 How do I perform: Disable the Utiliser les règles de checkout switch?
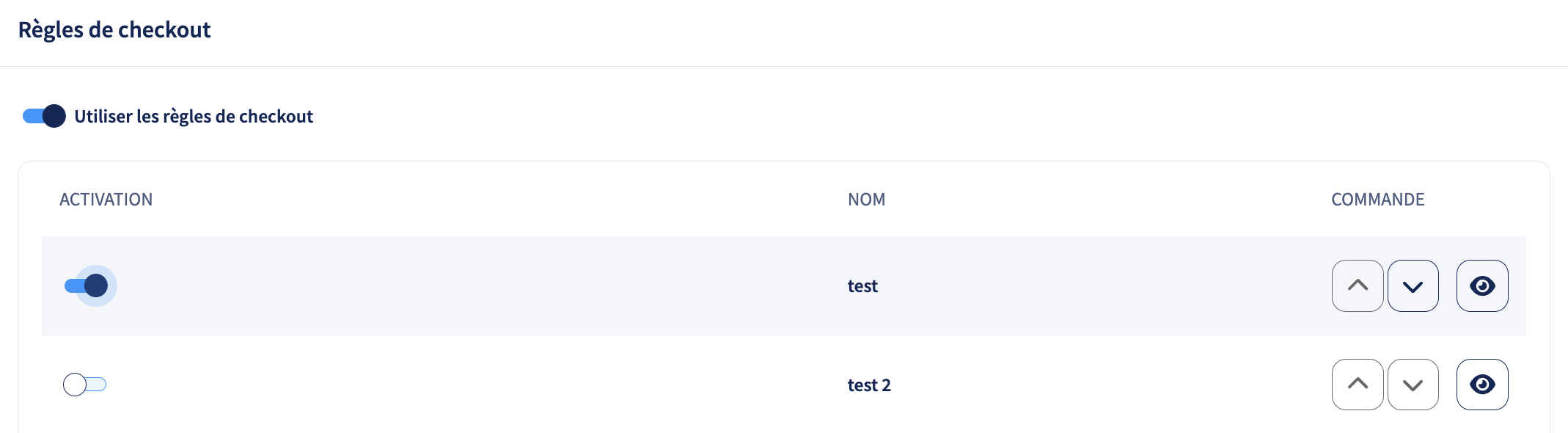point(44,116)
